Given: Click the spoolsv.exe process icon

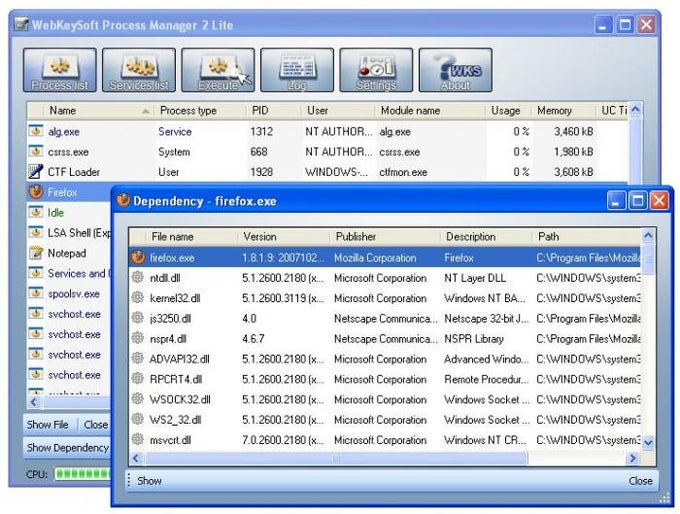Looking at the screenshot, I should pyautogui.click(x=36, y=293).
